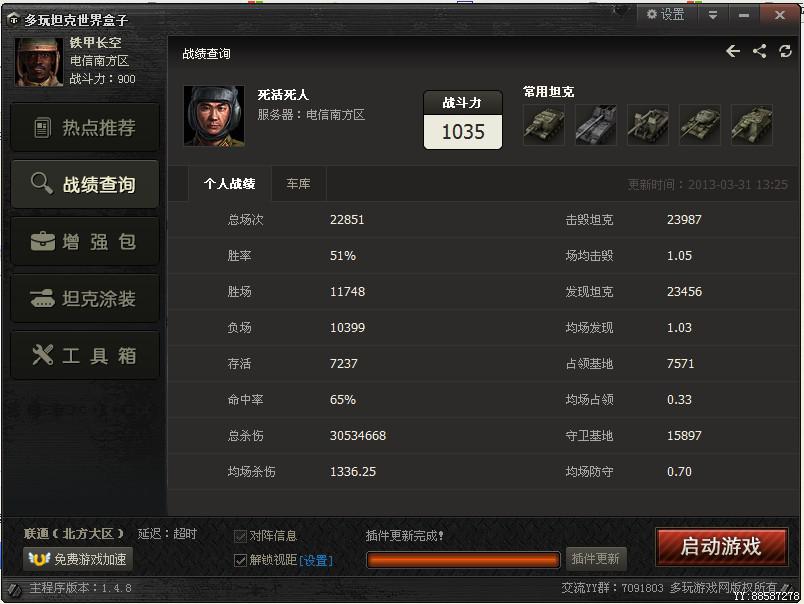Toggle the 对阵信息 checkbox
This screenshot has height=604, width=804.
[240, 536]
